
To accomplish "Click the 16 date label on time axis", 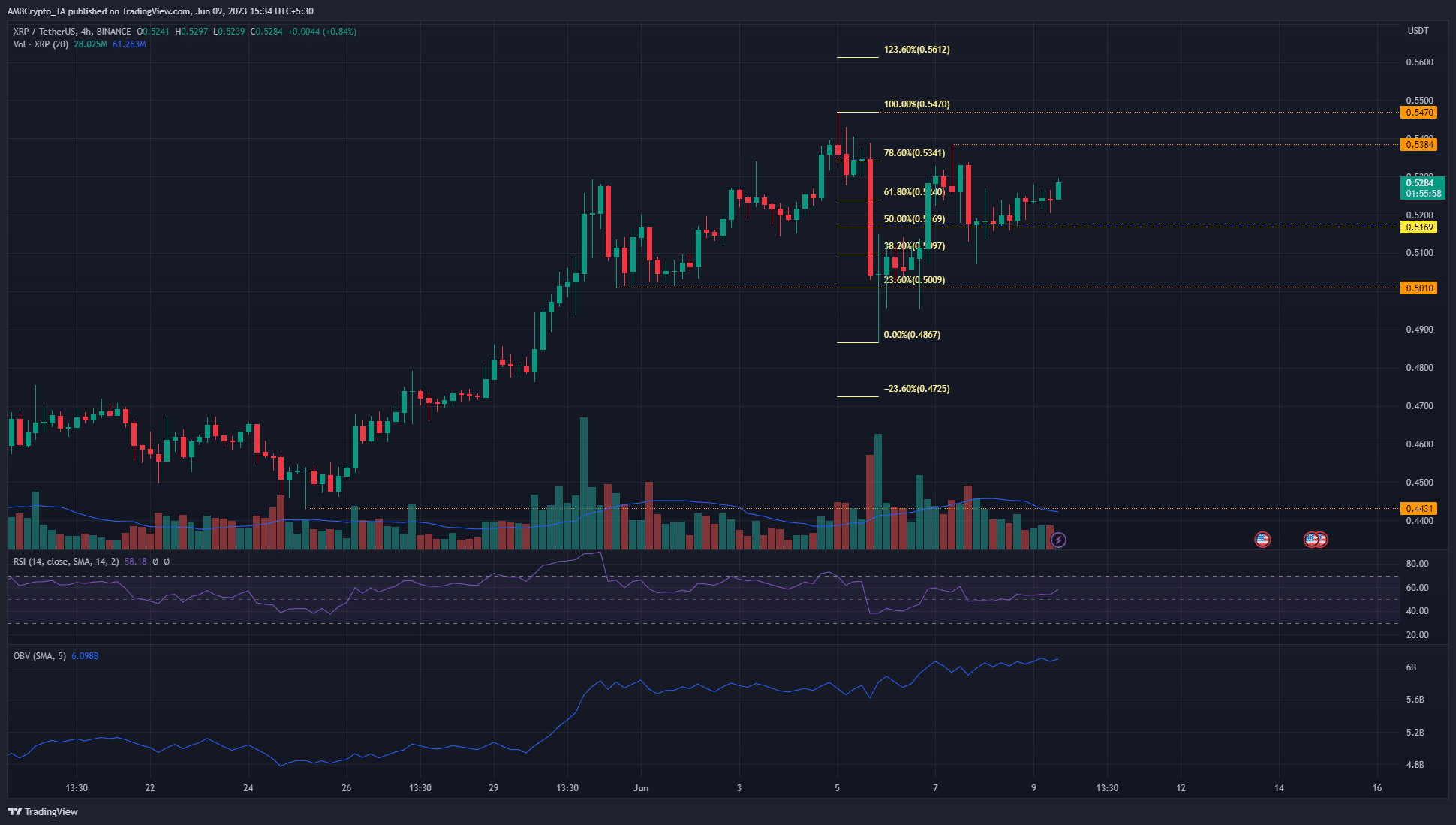I will coord(1377,788).
